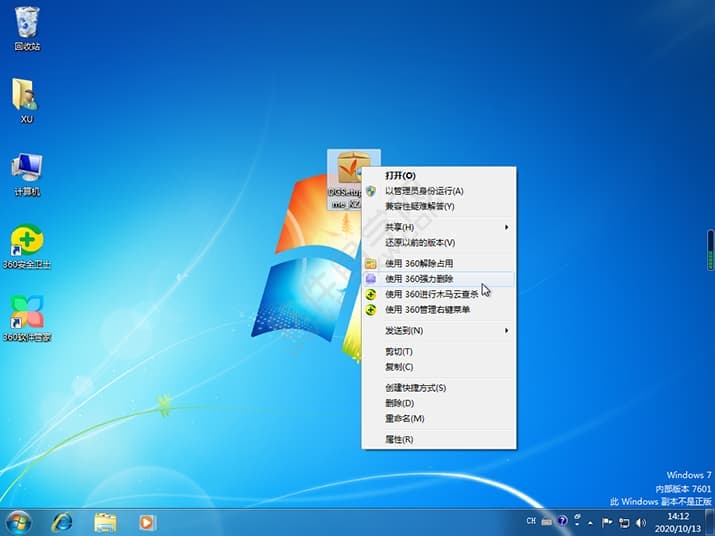This screenshot has height=536, width=715.
Task: Open the media player taskbar icon
Action: tap(147, 521)
